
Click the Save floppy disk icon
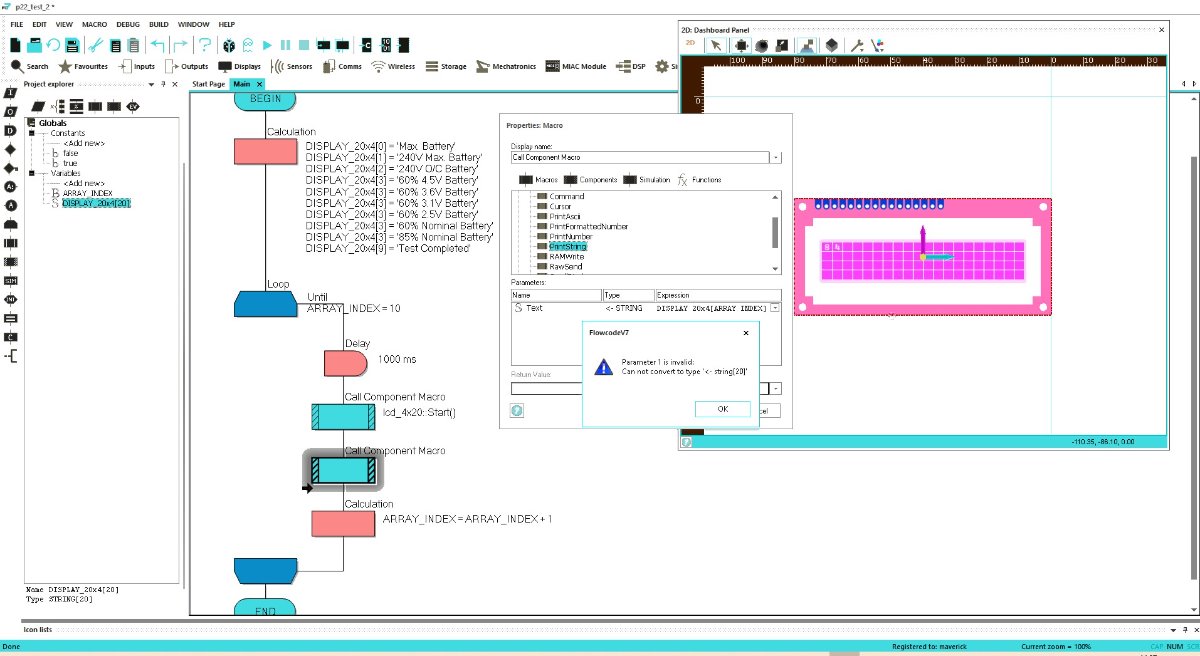click(x=72, y=45)
